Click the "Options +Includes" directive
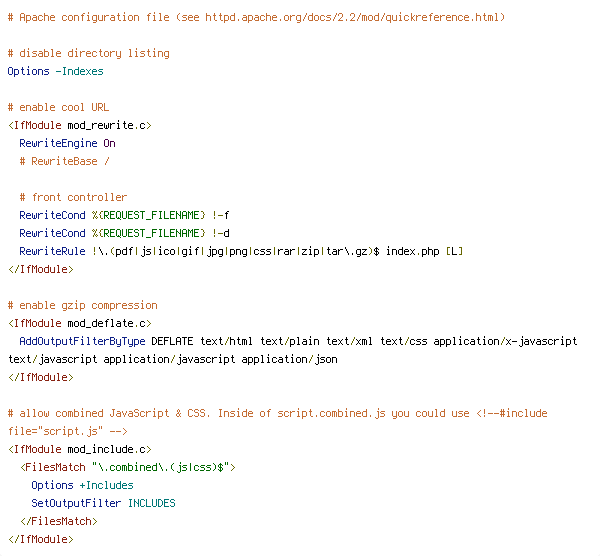The image size is (600, 556). pos(82,485)
